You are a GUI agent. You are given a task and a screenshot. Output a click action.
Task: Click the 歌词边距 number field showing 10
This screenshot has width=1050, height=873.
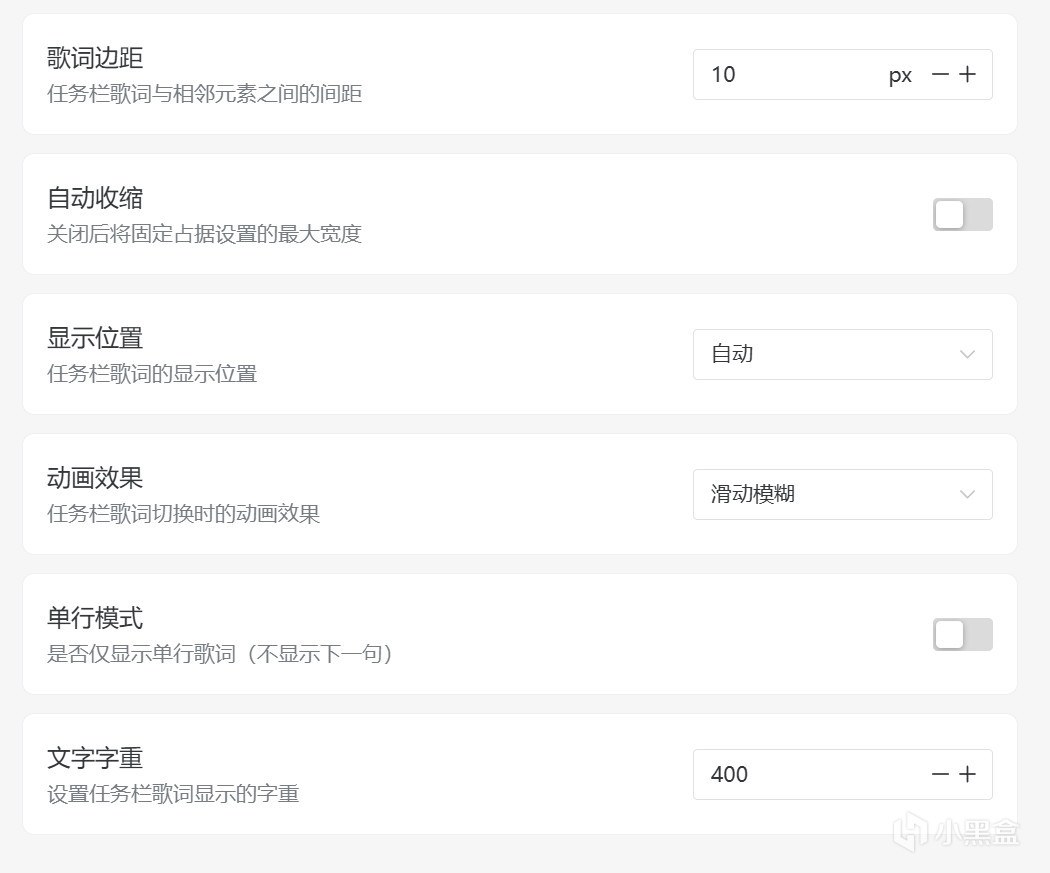(x=790, y=75)
